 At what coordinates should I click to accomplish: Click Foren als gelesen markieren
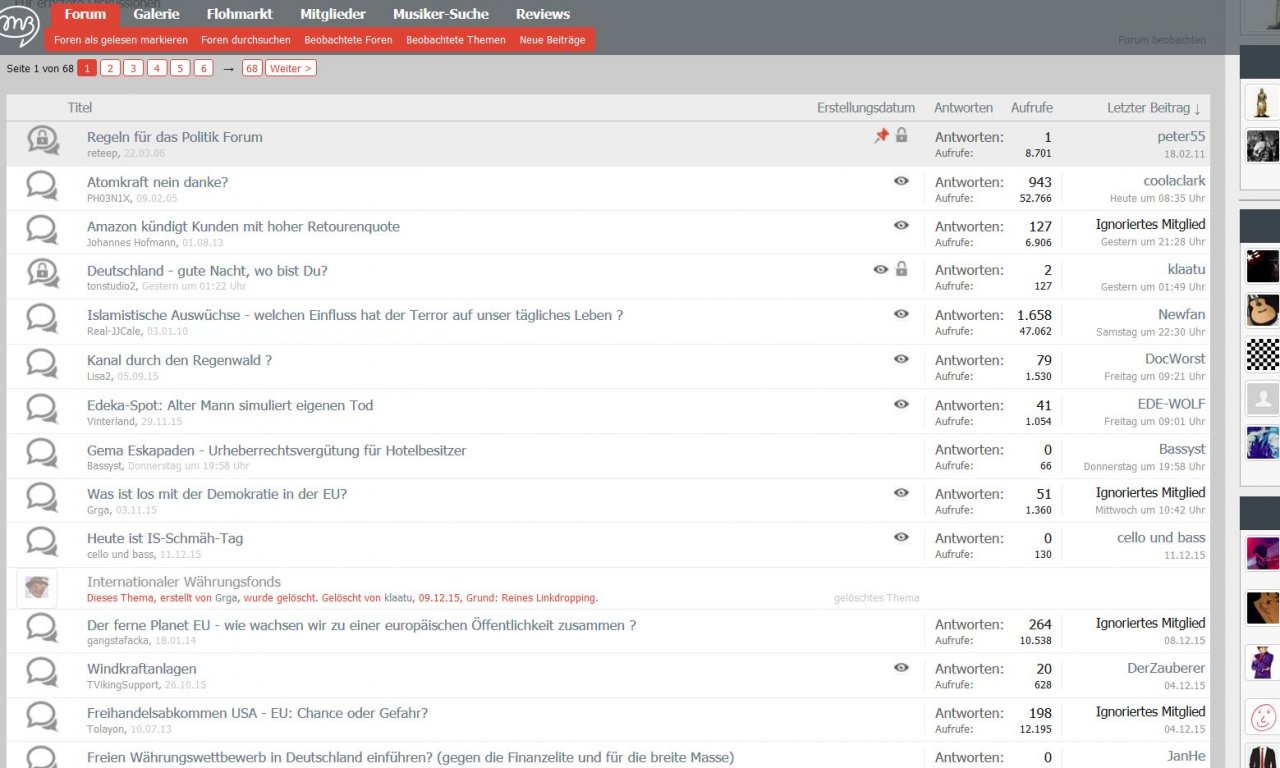click(x=121, y=40)
